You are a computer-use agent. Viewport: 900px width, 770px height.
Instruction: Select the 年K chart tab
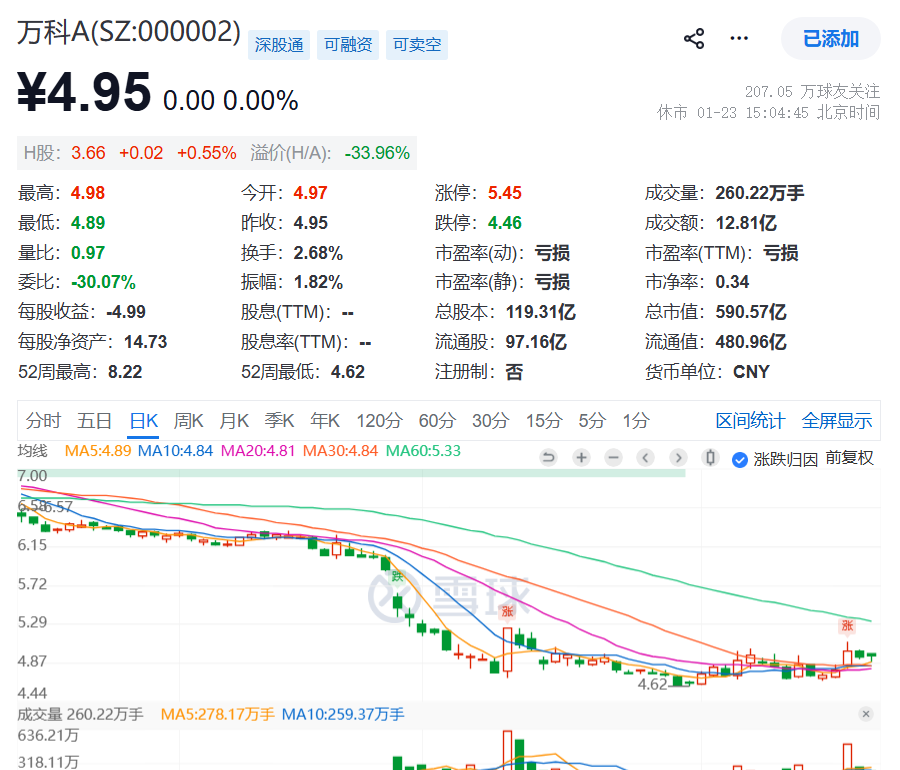click(x=325, y=421)
